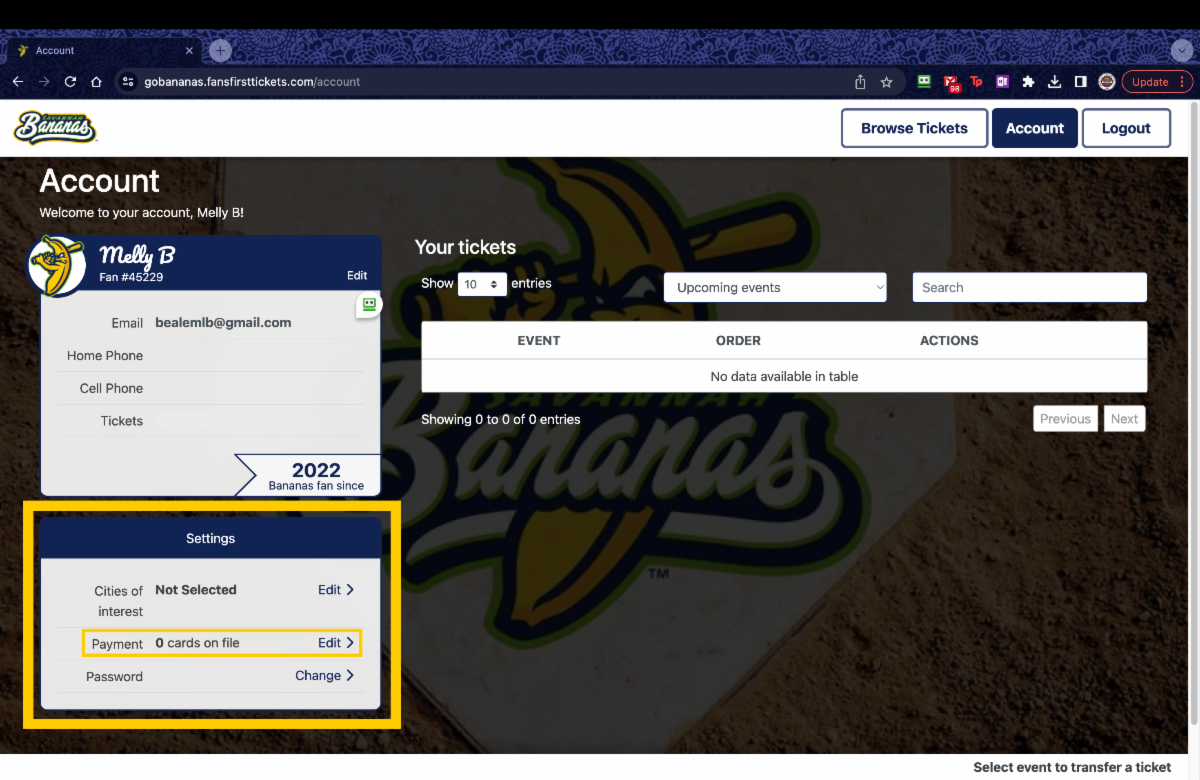1200x780 pixels.
Task: Click the browser back arrow
Action: coord(18,82)
